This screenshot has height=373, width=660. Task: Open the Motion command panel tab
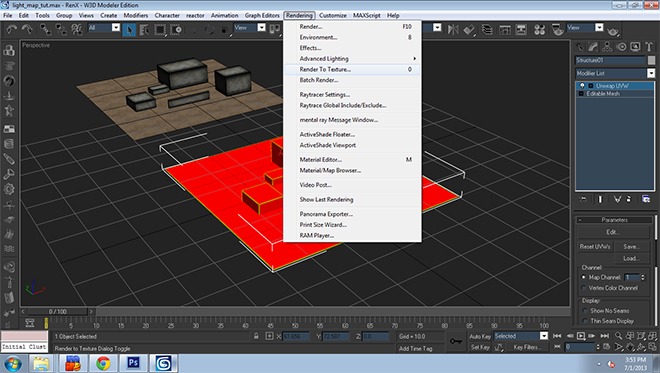coord(621,47)
